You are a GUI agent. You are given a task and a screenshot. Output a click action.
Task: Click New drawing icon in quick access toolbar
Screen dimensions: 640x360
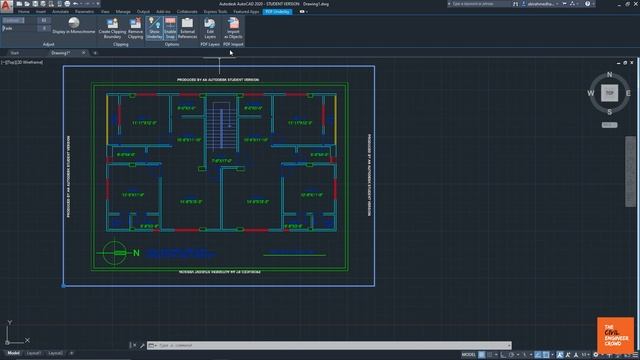[x=19, y=4]
